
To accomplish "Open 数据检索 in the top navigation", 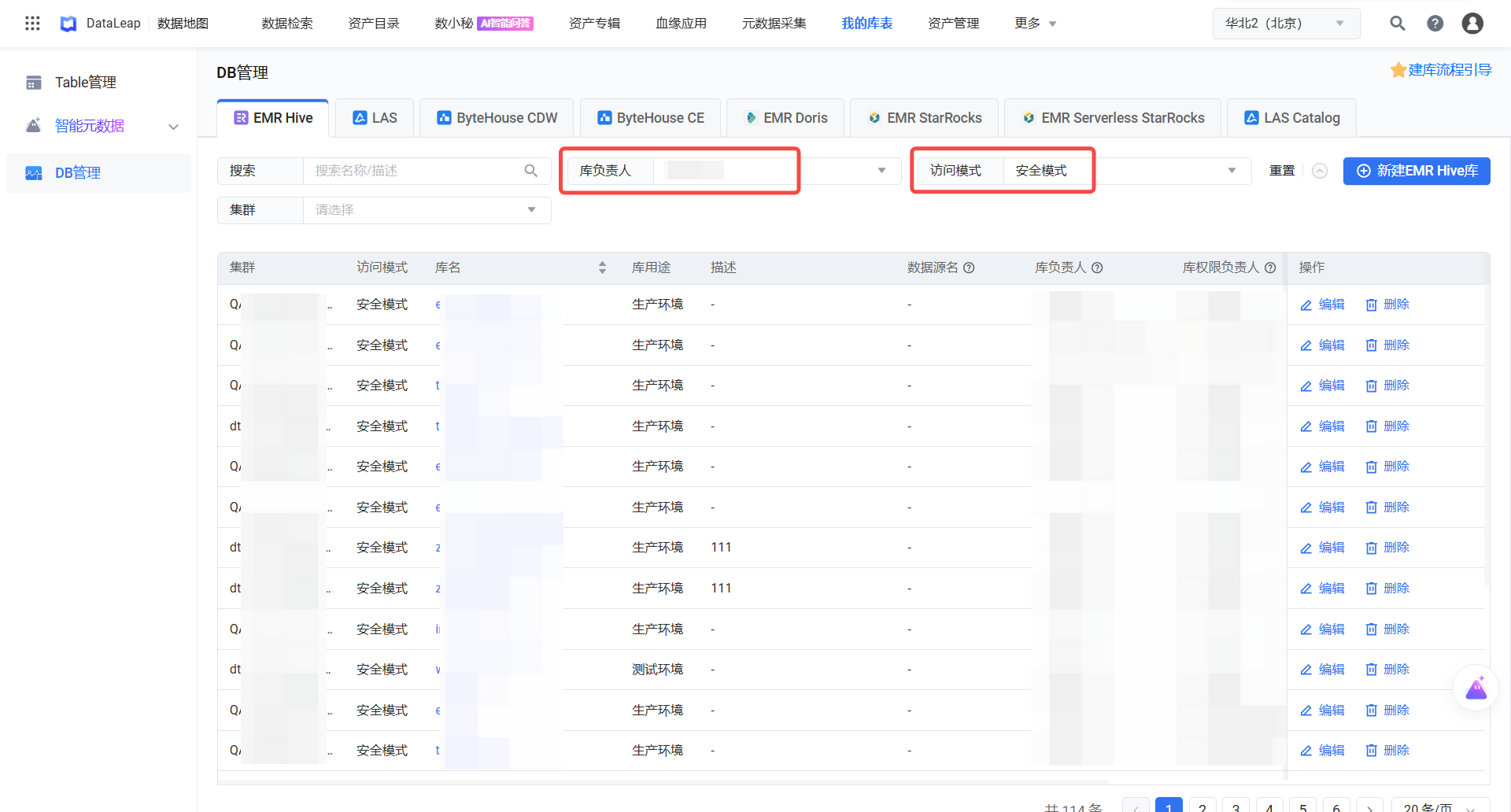I will click(287, 24).
